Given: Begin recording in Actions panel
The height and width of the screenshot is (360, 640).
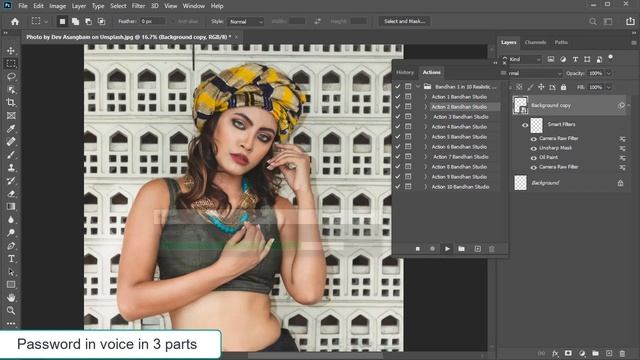Looking at the screenshot, I should [x=432, y=249].
